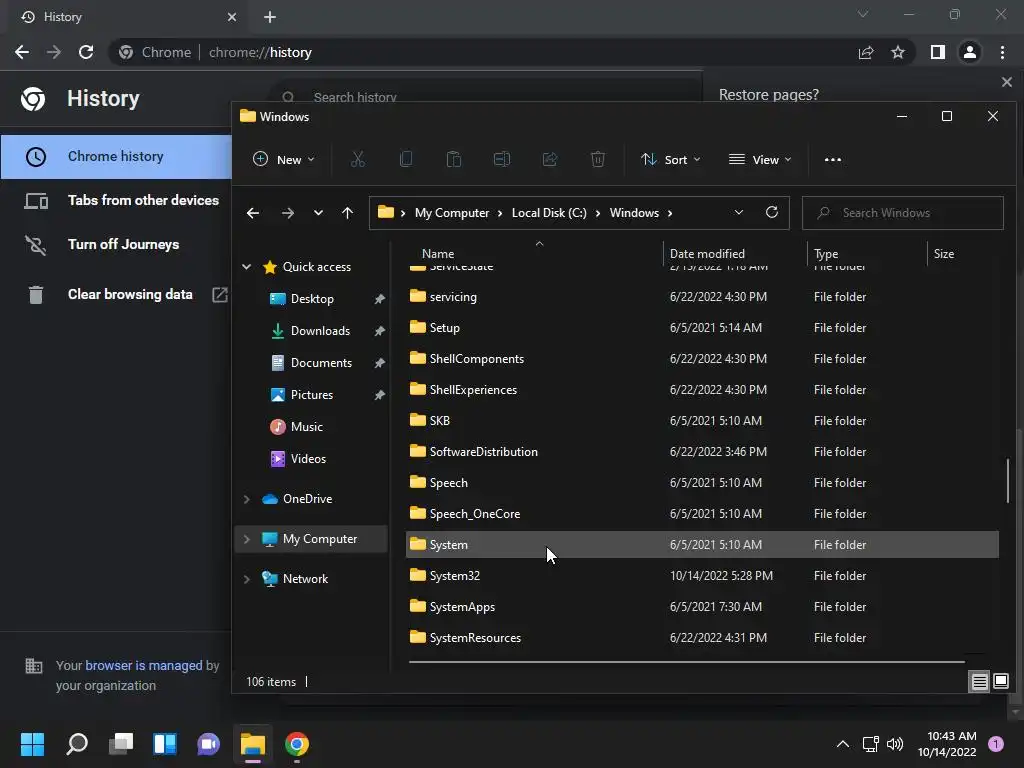Switch to details view layout icon

pos(980,682)
